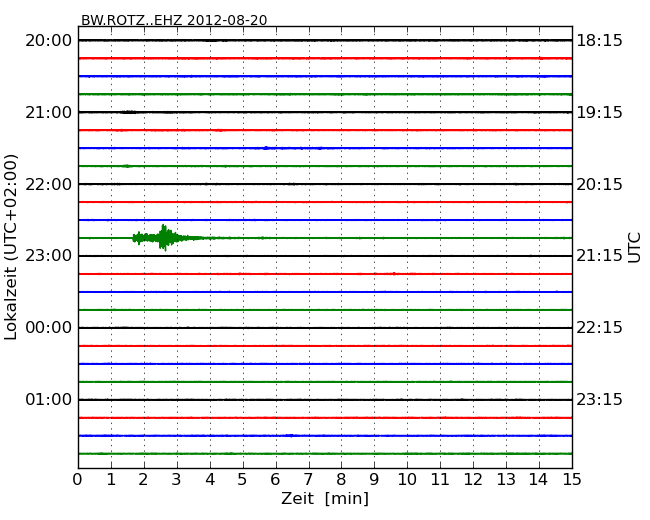The width and height of the screenshot is (650, 520).
Task: Click the 18:15 UTC time label
Action: (599, 41)
